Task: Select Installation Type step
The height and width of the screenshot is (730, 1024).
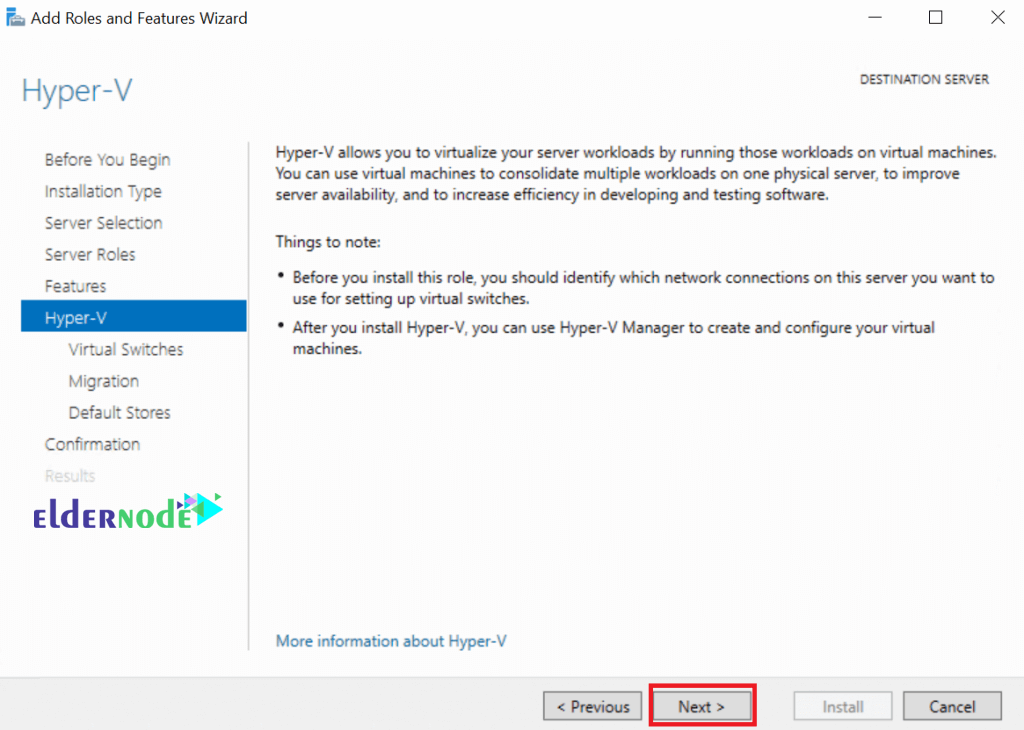Action: (103, 191)
